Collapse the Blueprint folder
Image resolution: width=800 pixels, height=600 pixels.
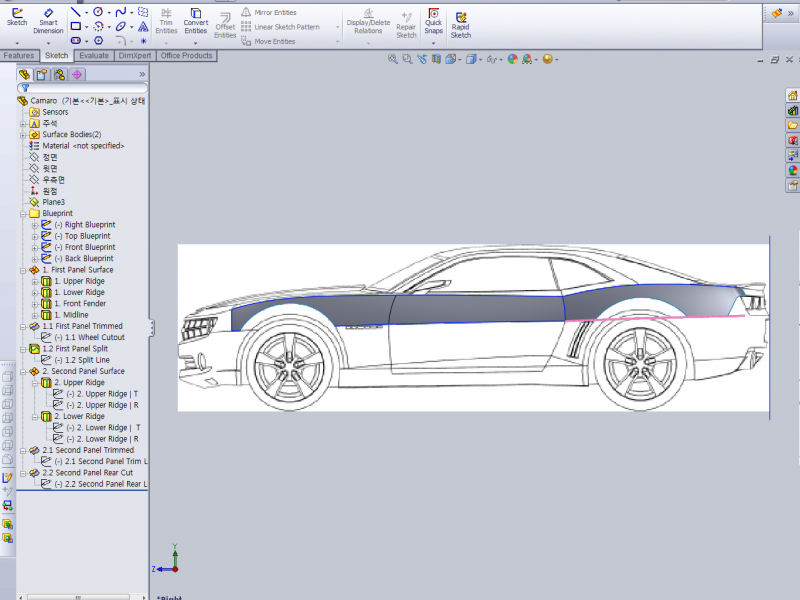(x=22, y=213)
